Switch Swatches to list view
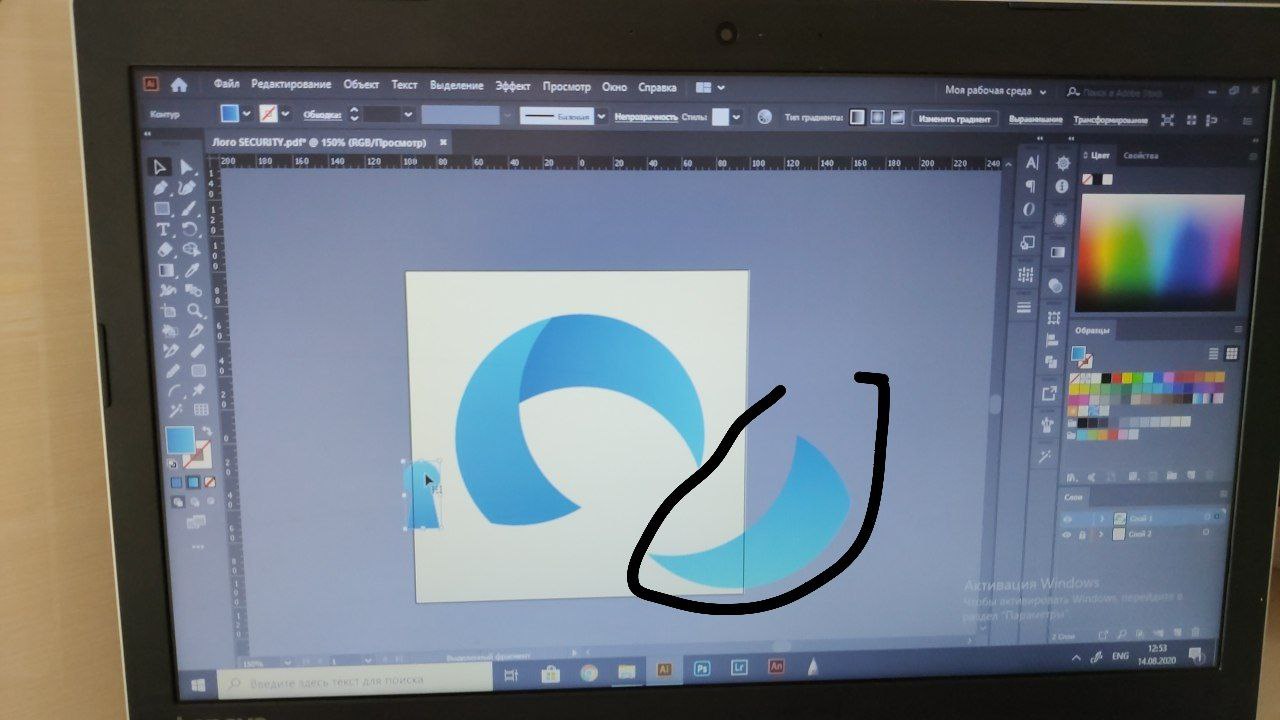 click(1214, 353)
